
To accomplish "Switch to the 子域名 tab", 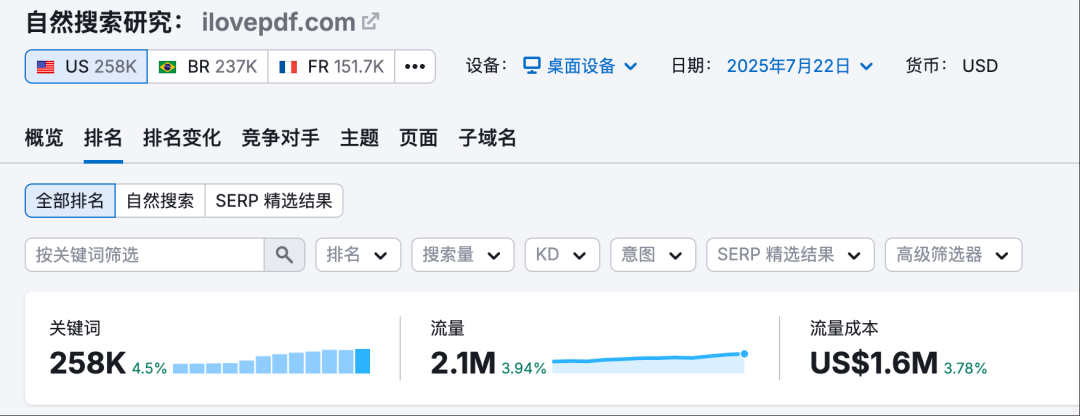I will 488,138.
